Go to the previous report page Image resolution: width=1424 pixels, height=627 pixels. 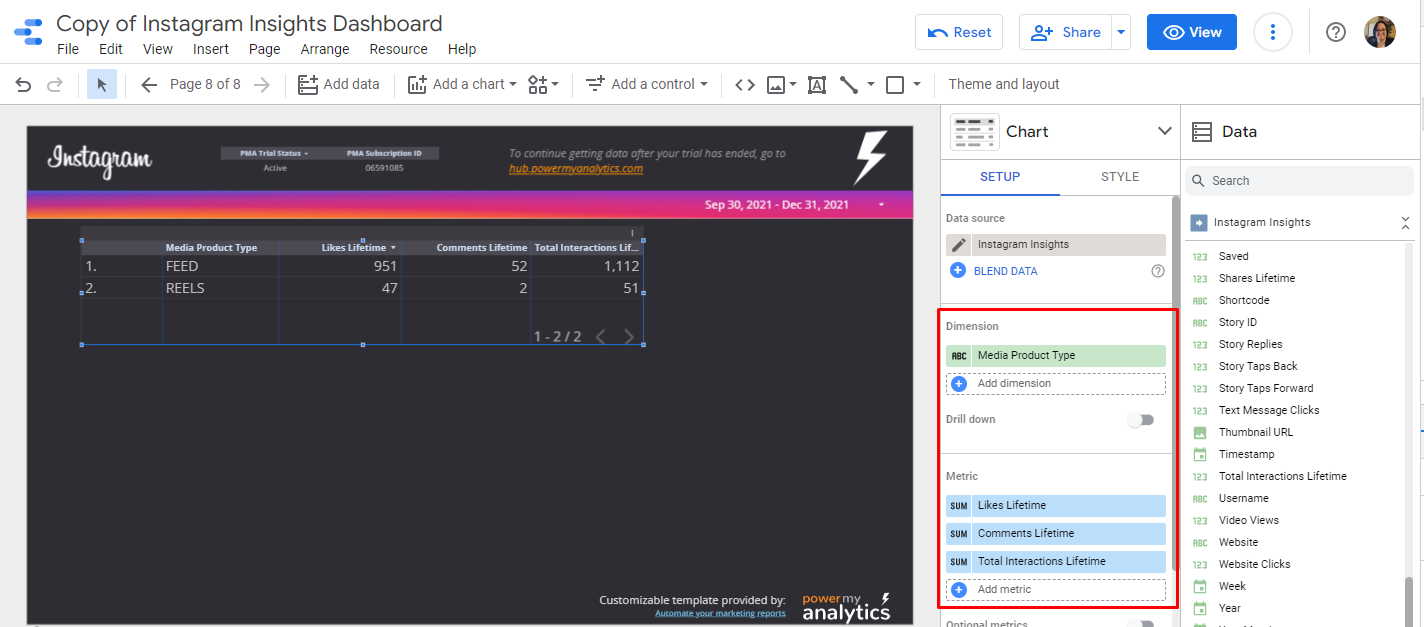(149, 85)
